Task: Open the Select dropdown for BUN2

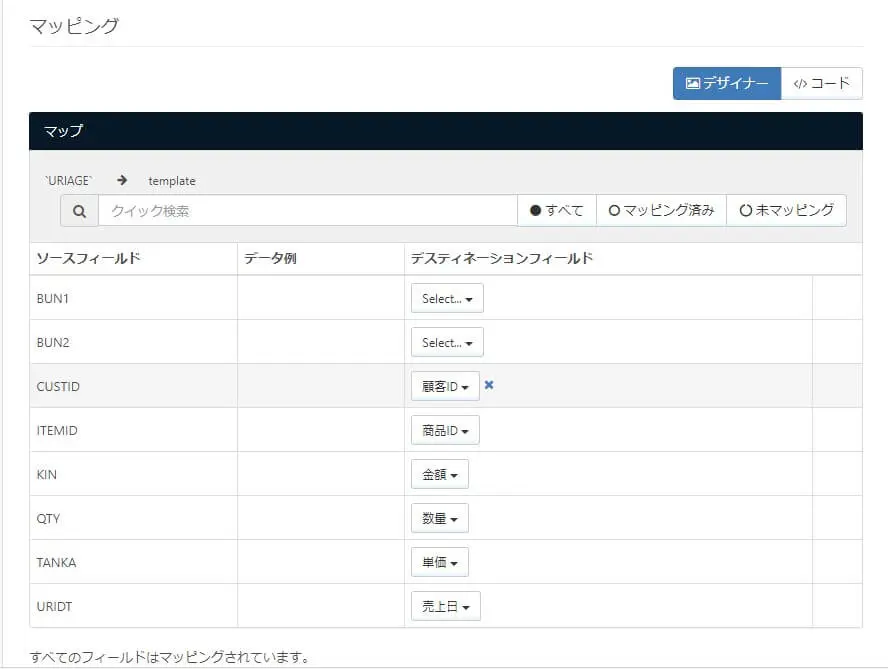Action: click(x=447, y=343)
